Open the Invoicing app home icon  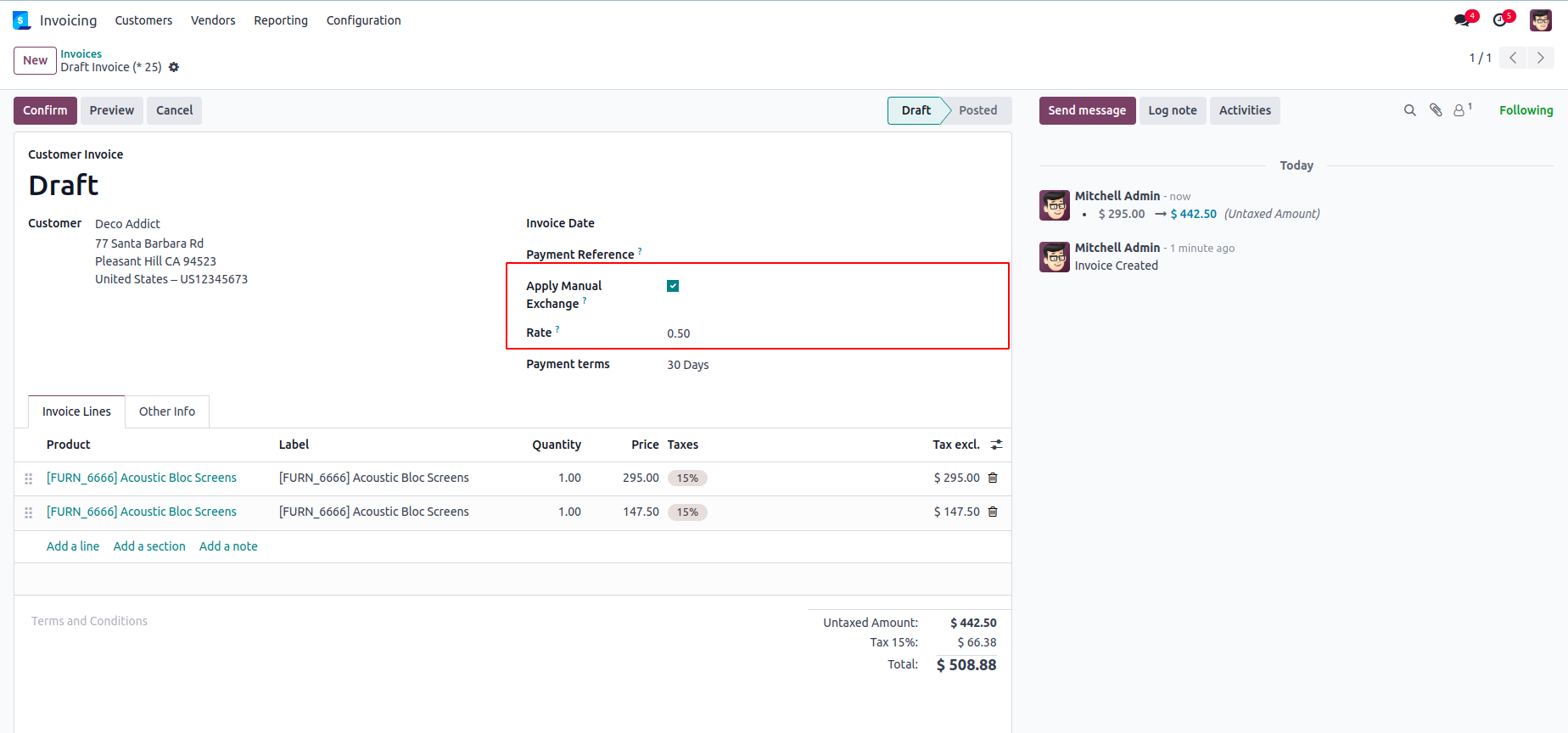21,20
